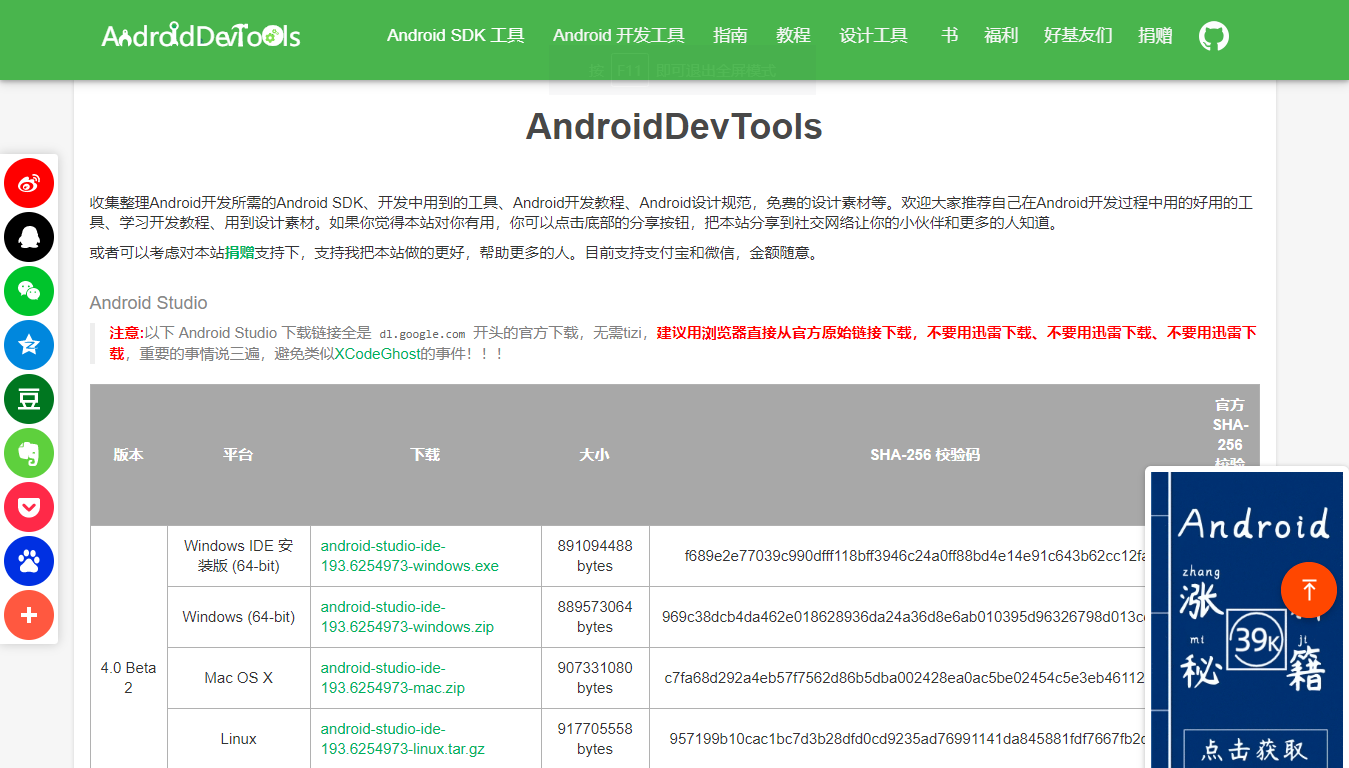The image size is (1349, 768).
Task: Download android-studio-ide-193.6254973-mac.zip
Action: pyautogui.click(x=393, y=678)
